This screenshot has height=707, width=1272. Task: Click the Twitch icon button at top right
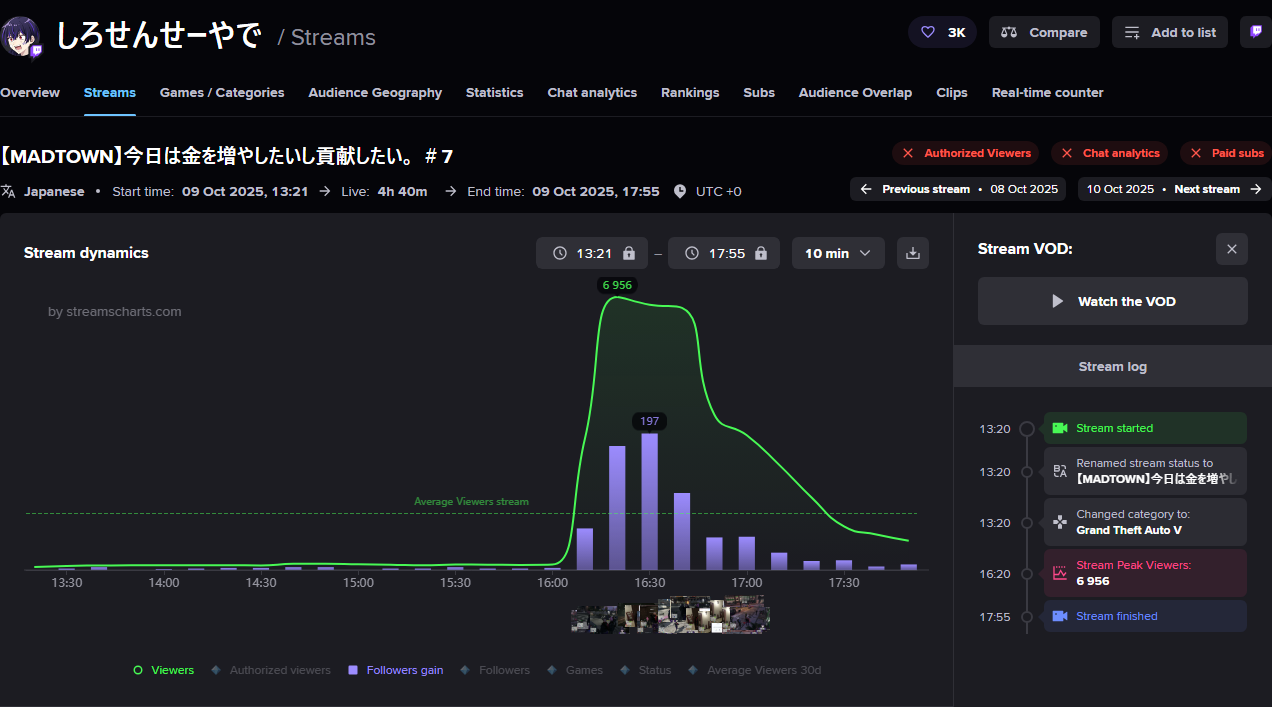click(x=1256, y=32)
